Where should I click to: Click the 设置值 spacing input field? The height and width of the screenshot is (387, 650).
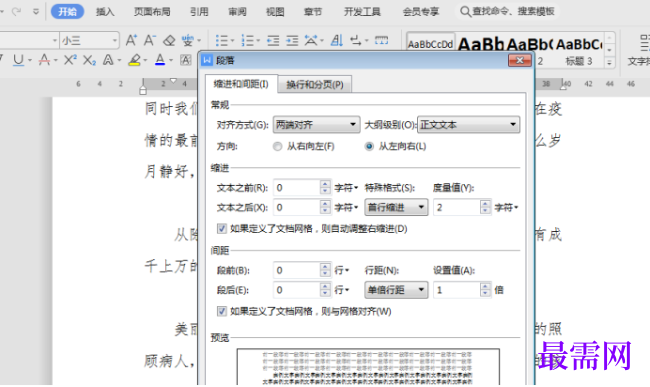456,290
